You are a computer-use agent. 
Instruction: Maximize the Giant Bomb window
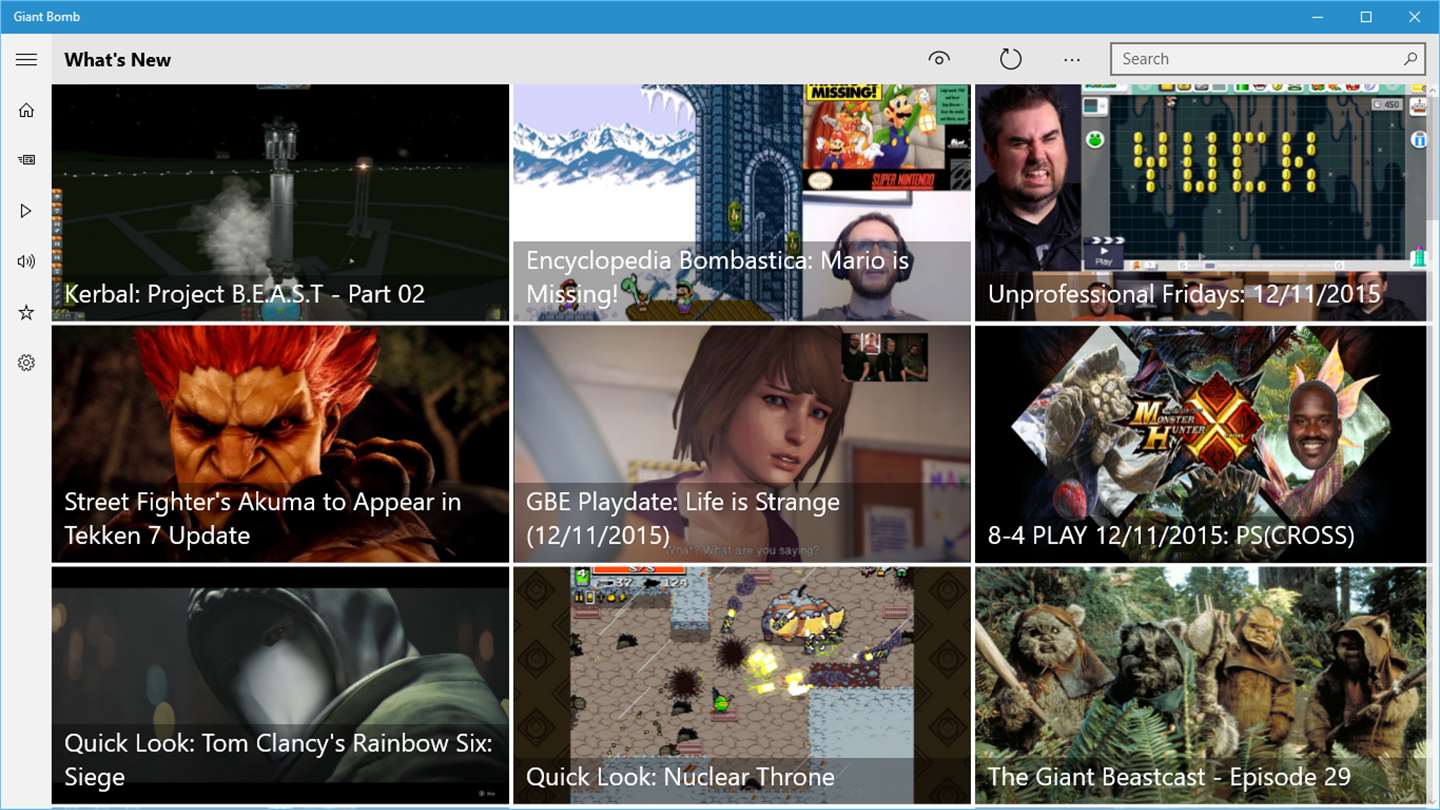[1366, 17]
